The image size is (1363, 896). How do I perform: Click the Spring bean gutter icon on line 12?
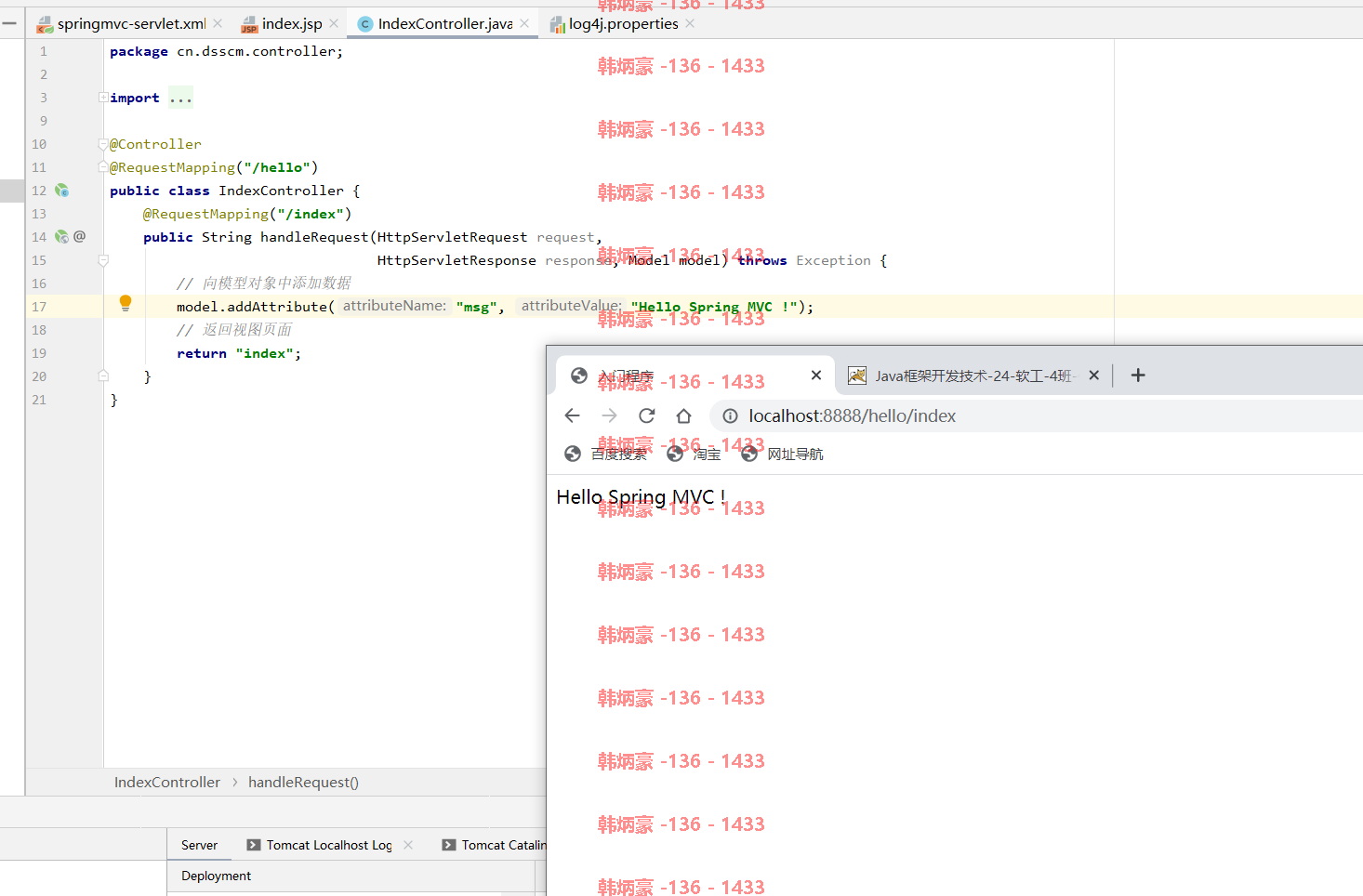pyautogui.click(x=61, y=191)
